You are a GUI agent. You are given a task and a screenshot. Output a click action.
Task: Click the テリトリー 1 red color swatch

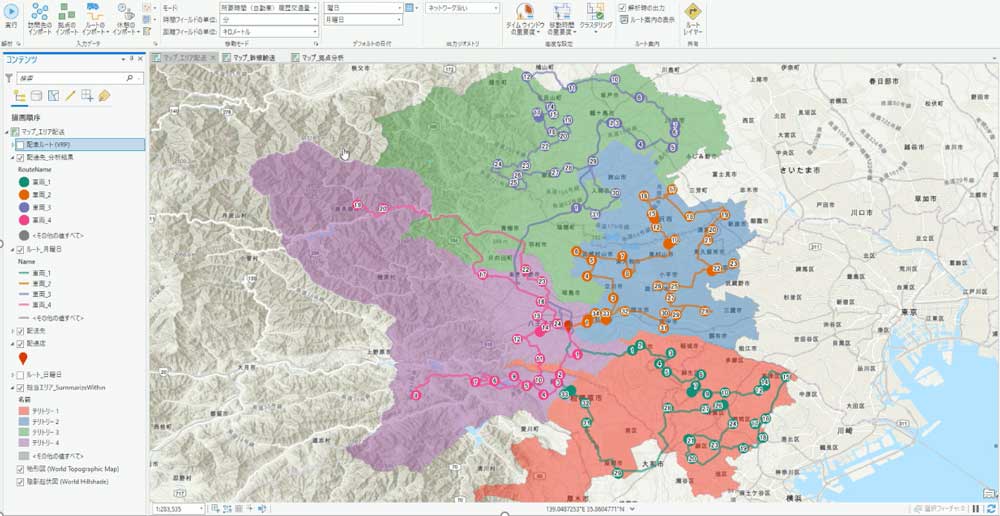pos(23,411)
